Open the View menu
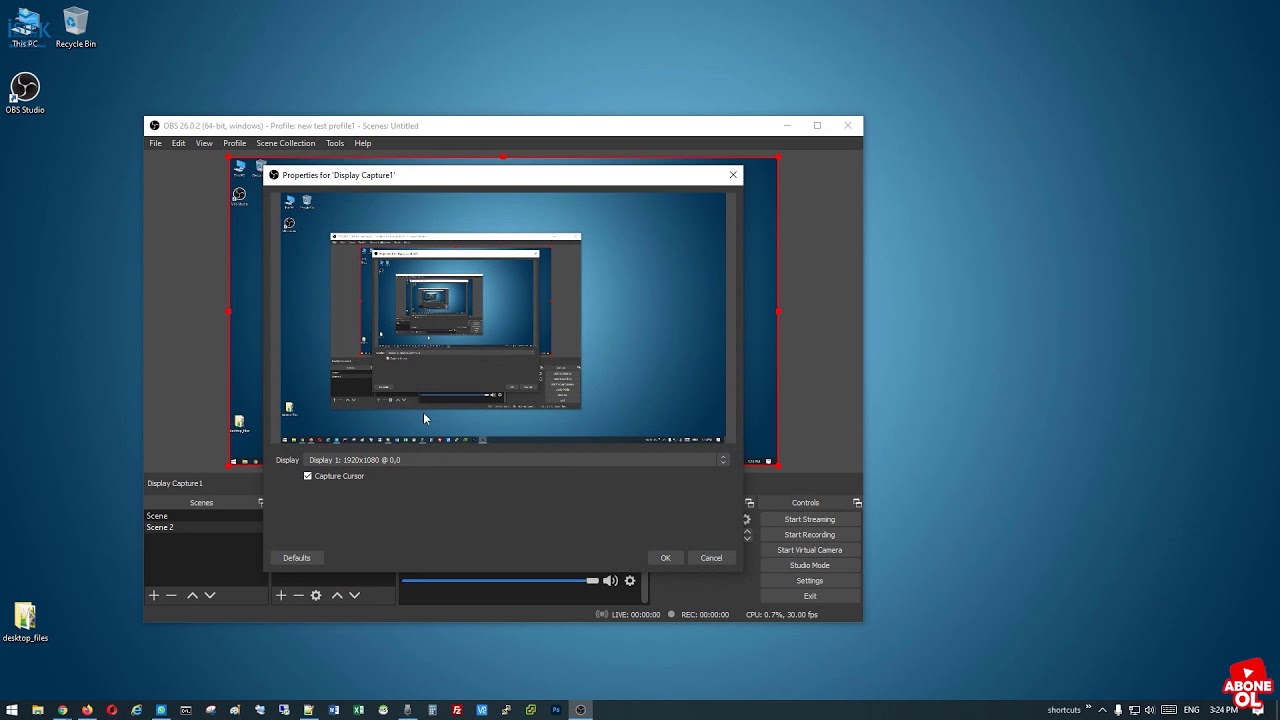Image resolution: width=1280 pixels, height=720 pixels. pyautogui.click(x=204, y=143)
